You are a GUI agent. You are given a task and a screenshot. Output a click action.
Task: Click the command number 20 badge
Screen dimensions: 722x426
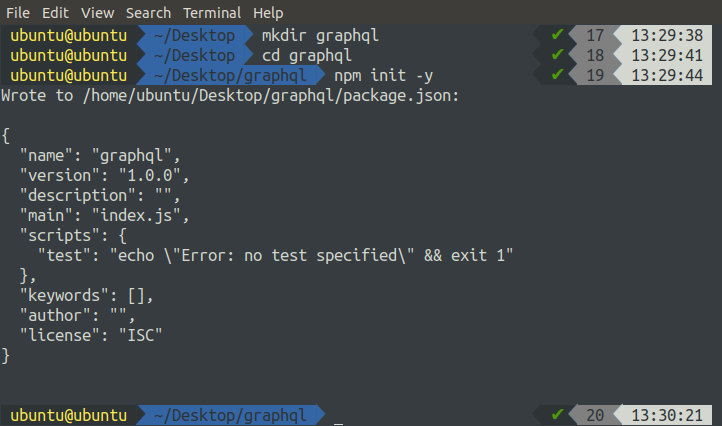596,415
